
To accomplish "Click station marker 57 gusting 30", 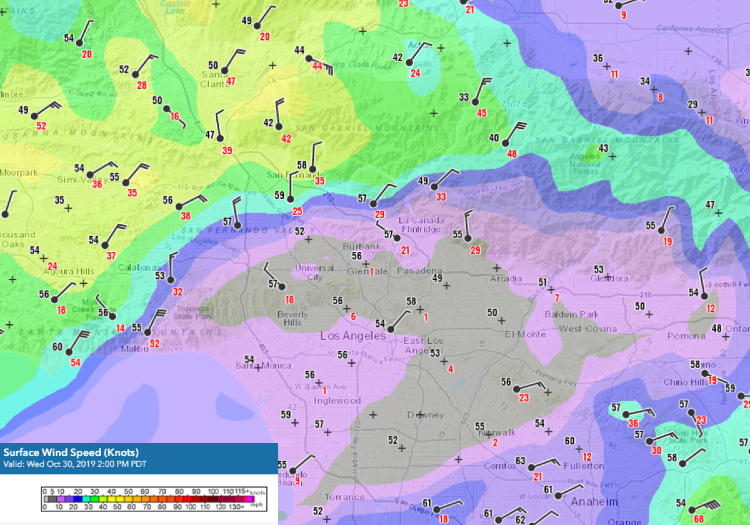I will click(649, 441).
